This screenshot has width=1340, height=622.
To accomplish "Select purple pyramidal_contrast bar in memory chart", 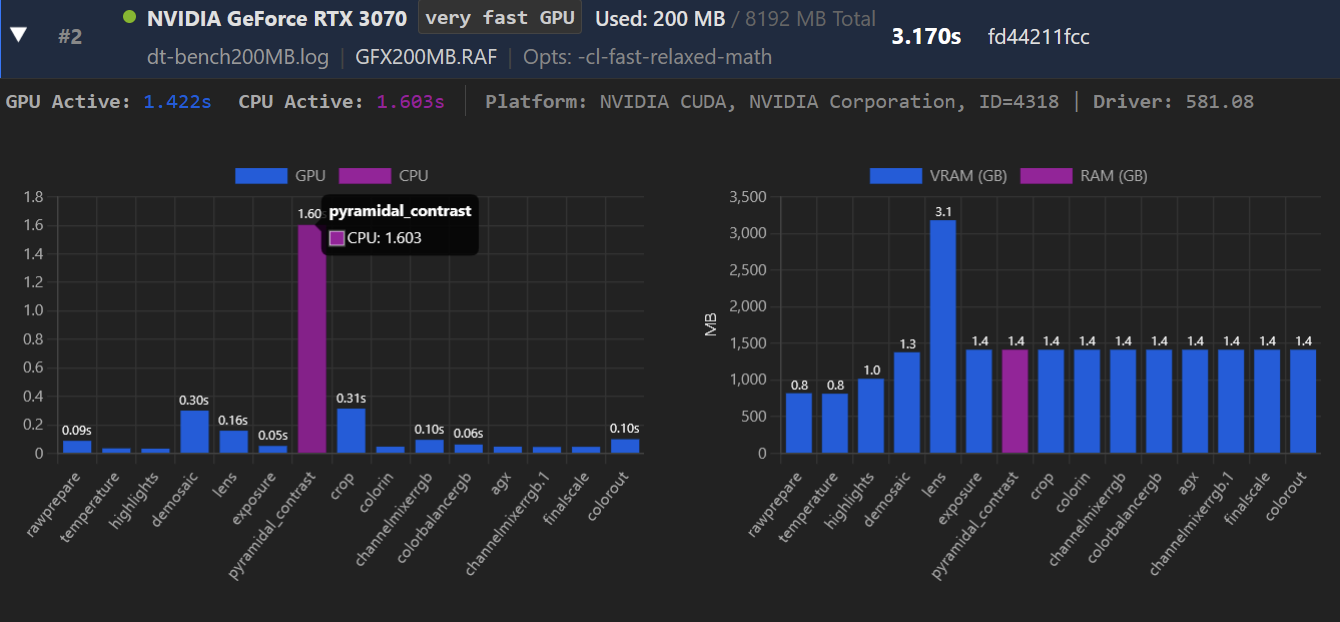I will tap(1015, 402).
